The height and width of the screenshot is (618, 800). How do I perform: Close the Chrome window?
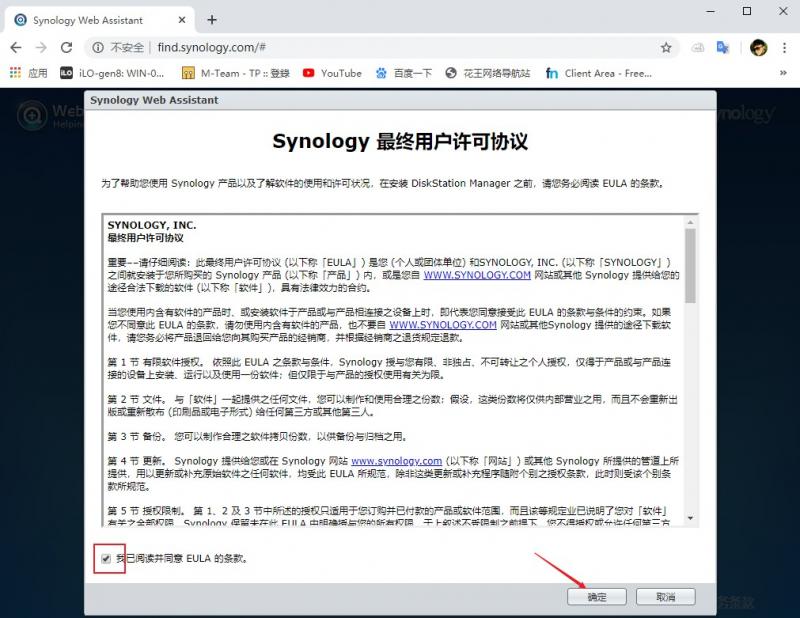point(783,11)
